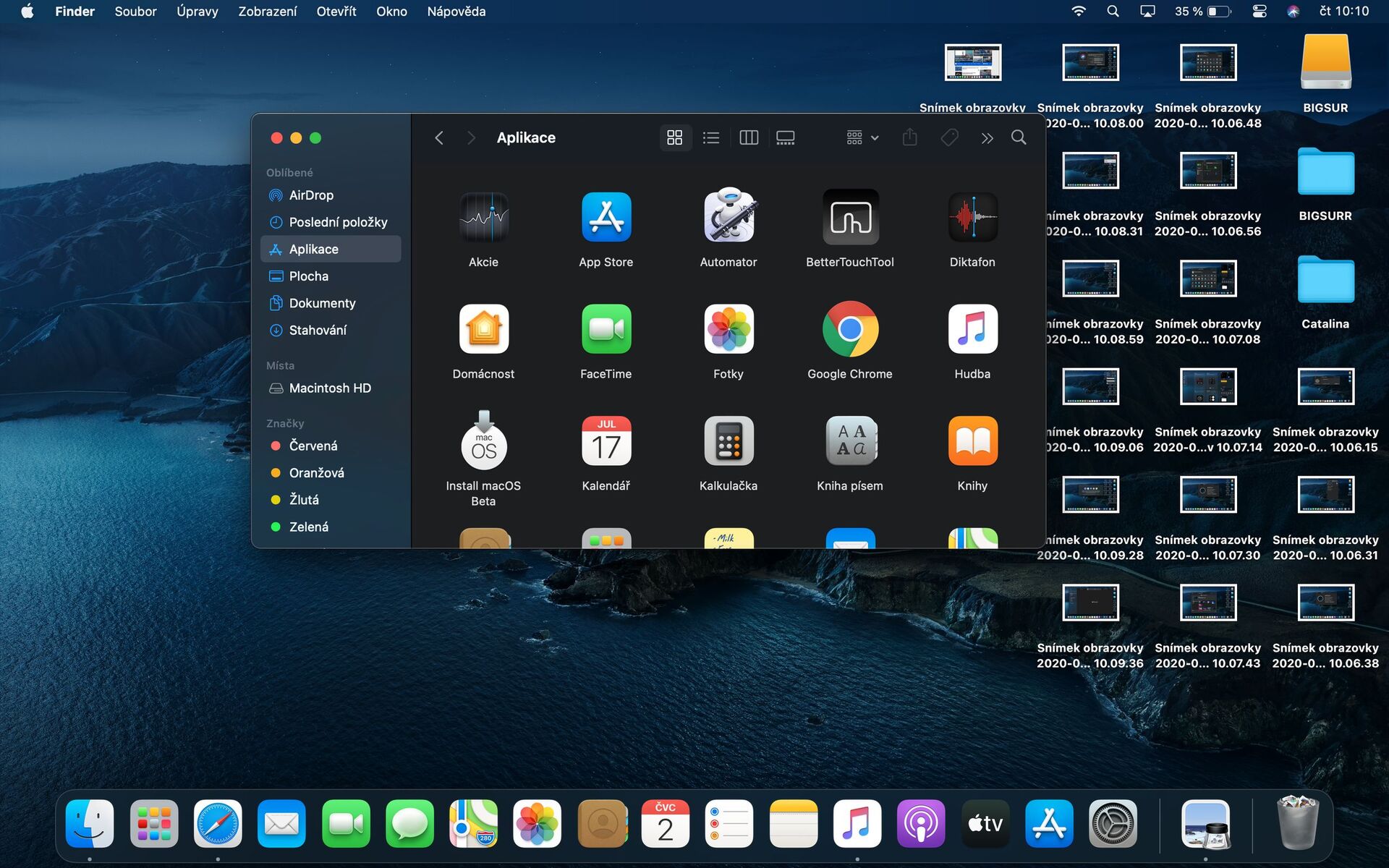Open the grouping options dropdown
1389x868 pixels.
pos(861,137)
